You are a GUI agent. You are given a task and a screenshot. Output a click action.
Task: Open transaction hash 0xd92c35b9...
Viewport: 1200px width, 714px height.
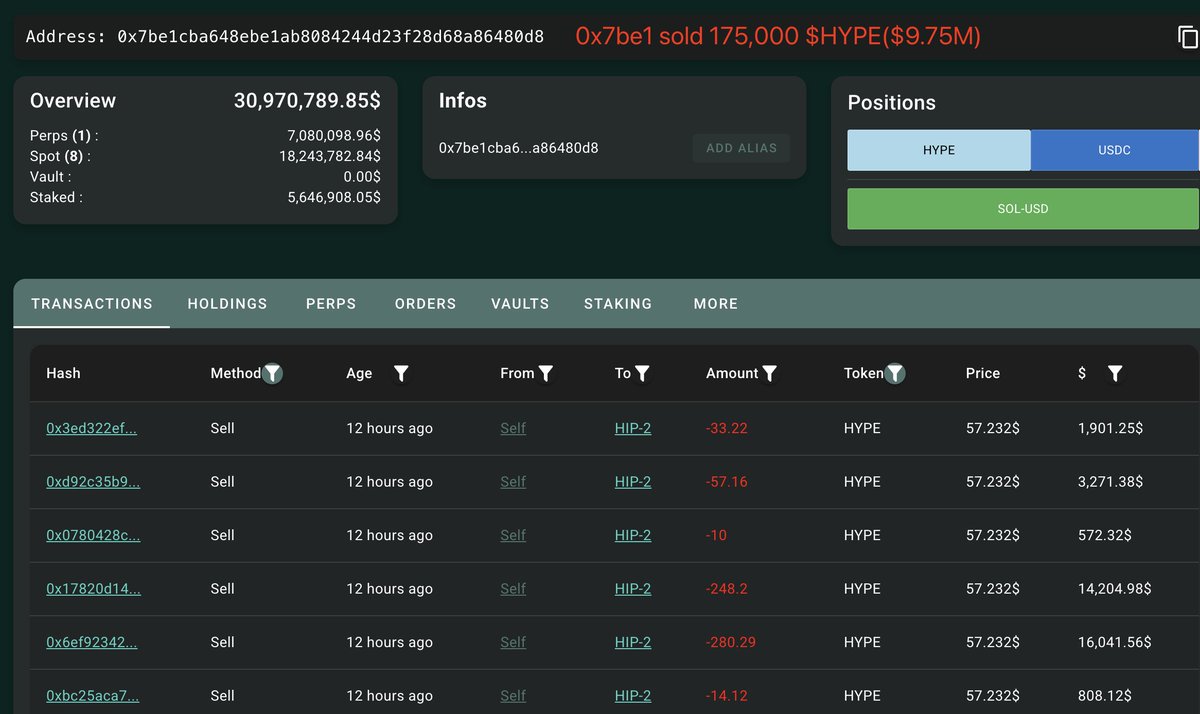tap(93, 482)
